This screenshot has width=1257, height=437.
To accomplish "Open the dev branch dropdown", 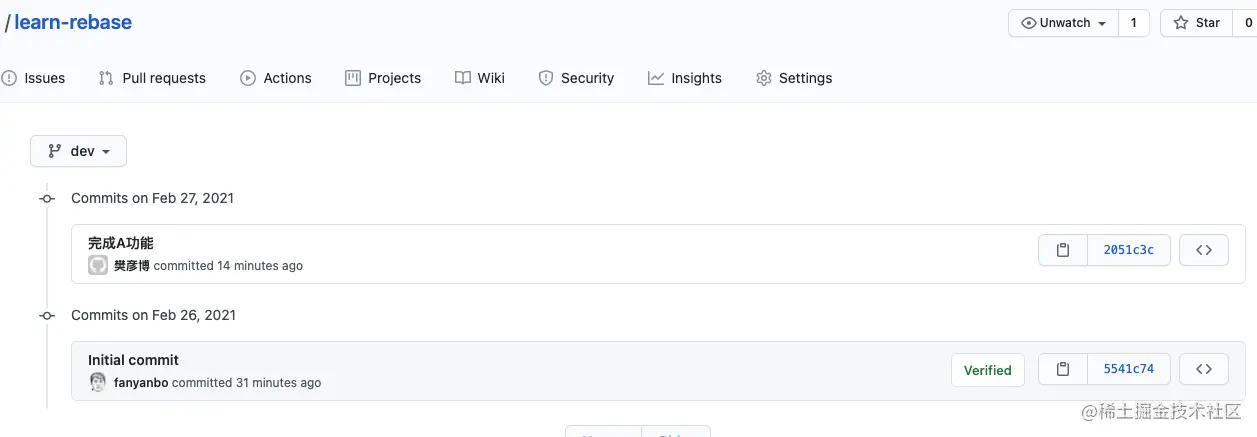I will 78,151.
